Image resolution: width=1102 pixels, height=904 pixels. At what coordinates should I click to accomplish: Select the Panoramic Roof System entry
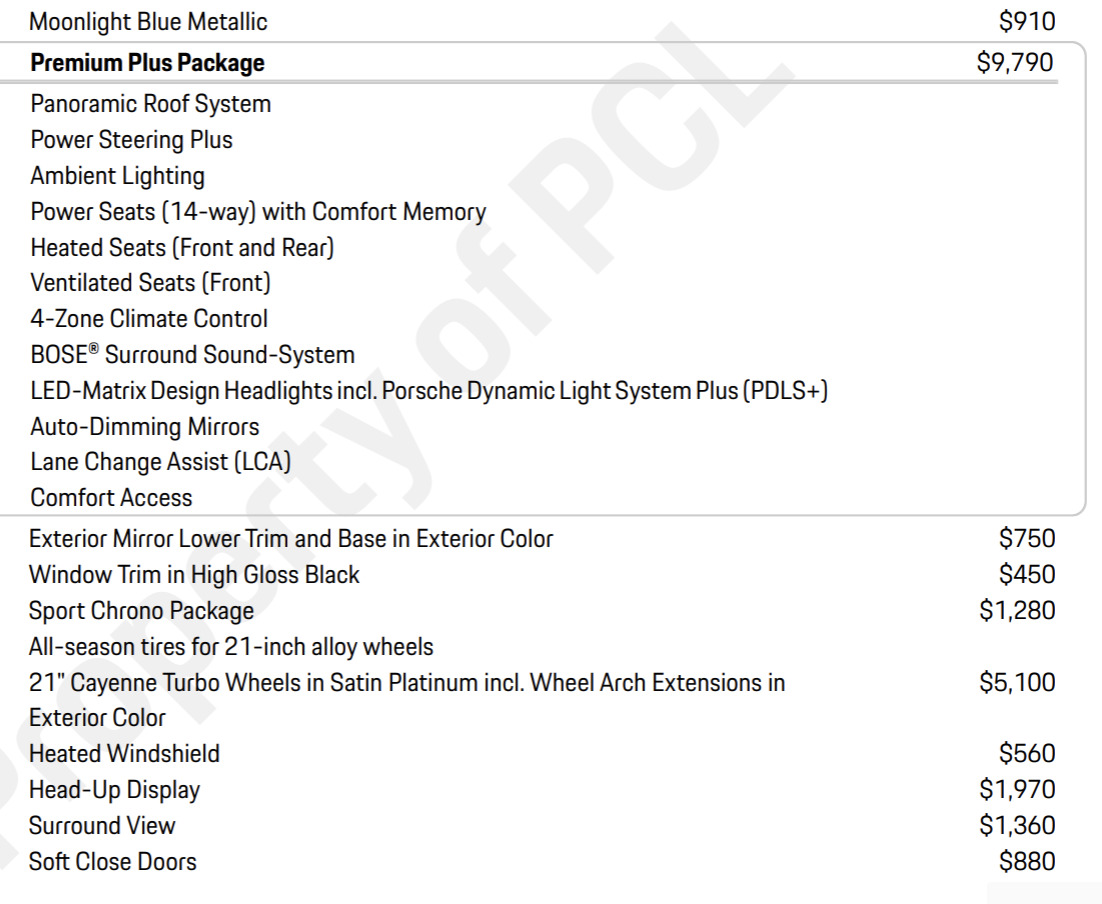coord(151,104)
